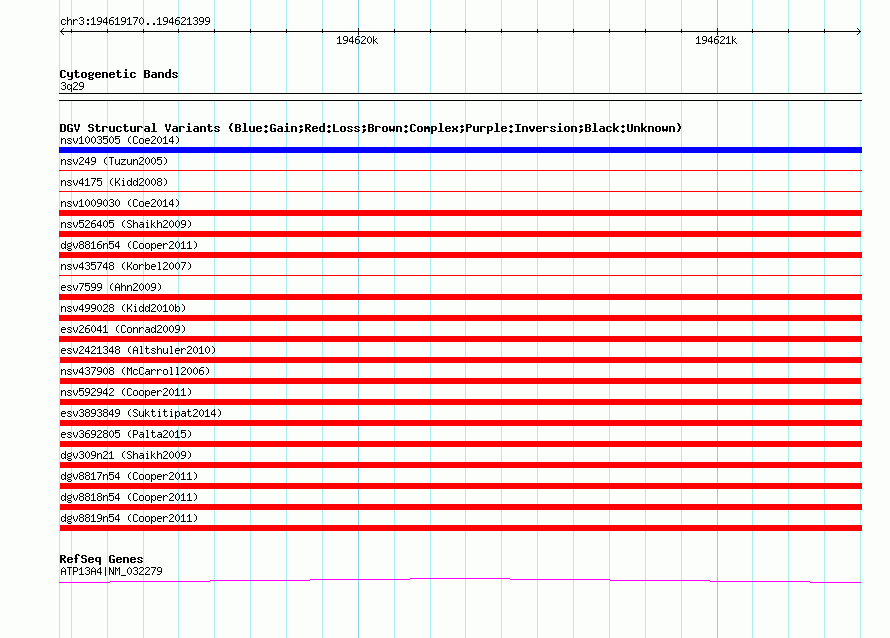The width and height of the screenshot is (890, 638).
Task: Open variant esv3893849 (Suktitipat2014)
Action: coord(141,413)
